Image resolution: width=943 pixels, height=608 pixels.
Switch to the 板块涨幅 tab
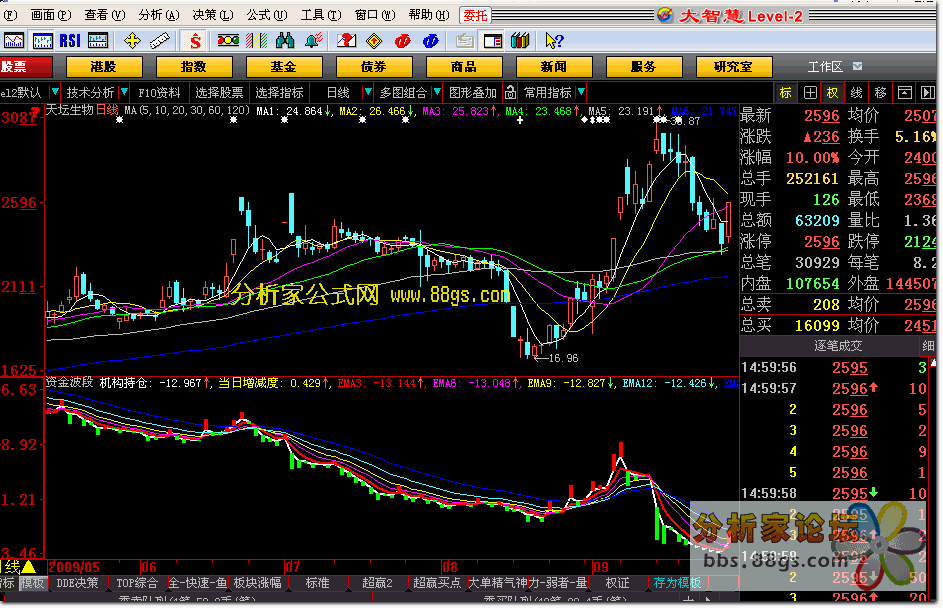click(x=257, y=582)
